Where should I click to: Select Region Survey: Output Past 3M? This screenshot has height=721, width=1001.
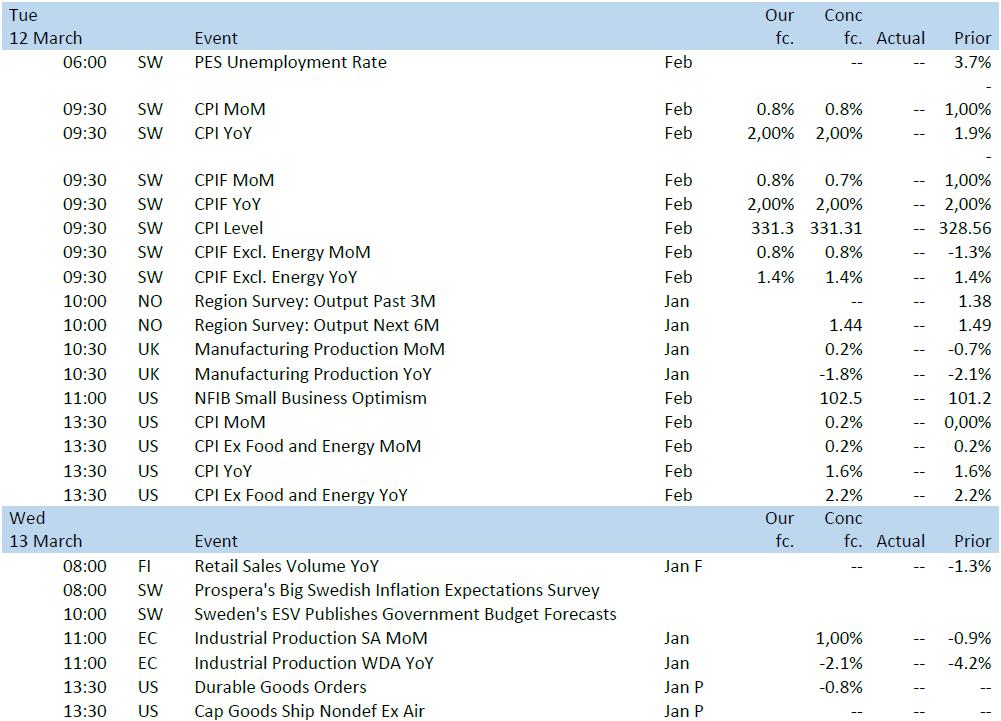(315, 301)
